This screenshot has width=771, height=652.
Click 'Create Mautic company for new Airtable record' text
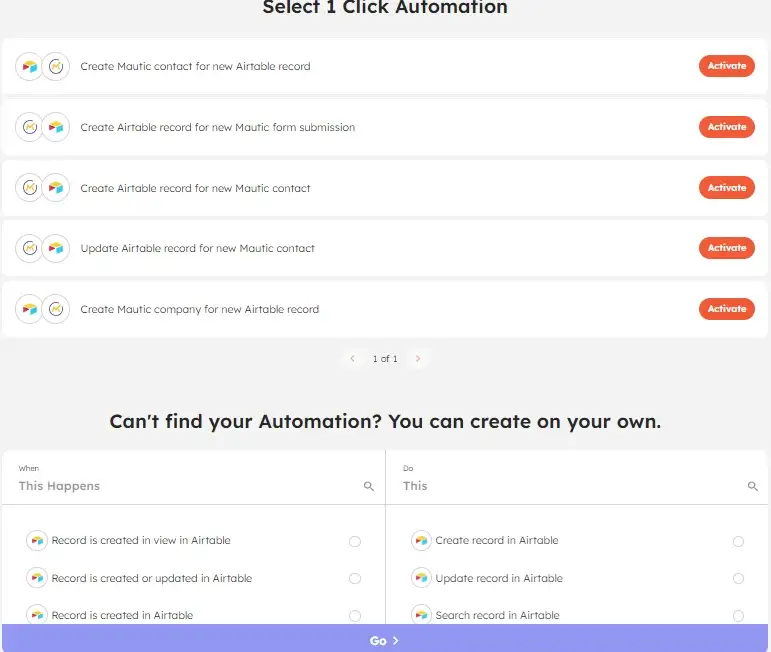200,309
